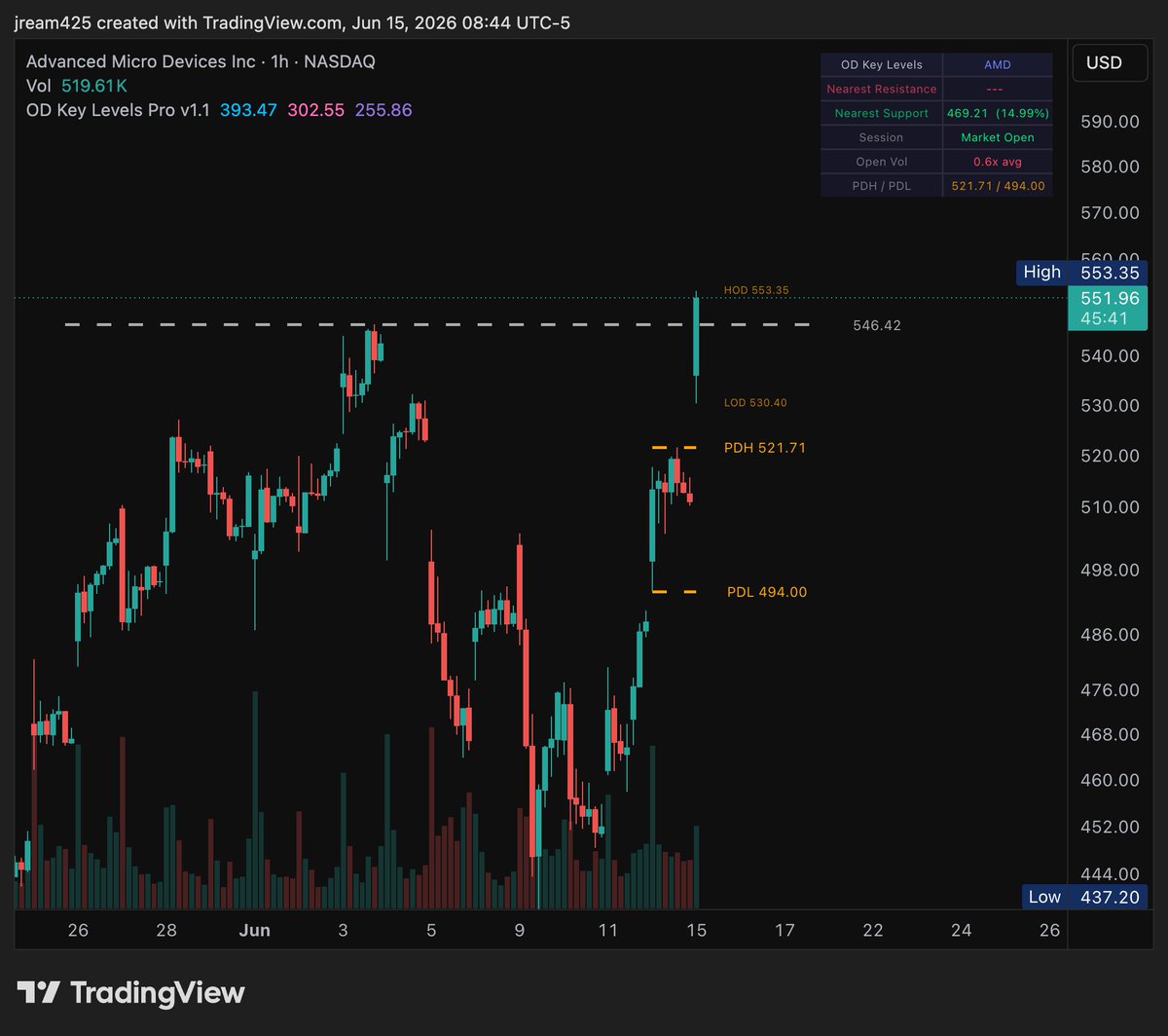The image size is (1168, 1036).
Task: Click the LOD 530.40 chart label
Action: [x=755, y=402]
